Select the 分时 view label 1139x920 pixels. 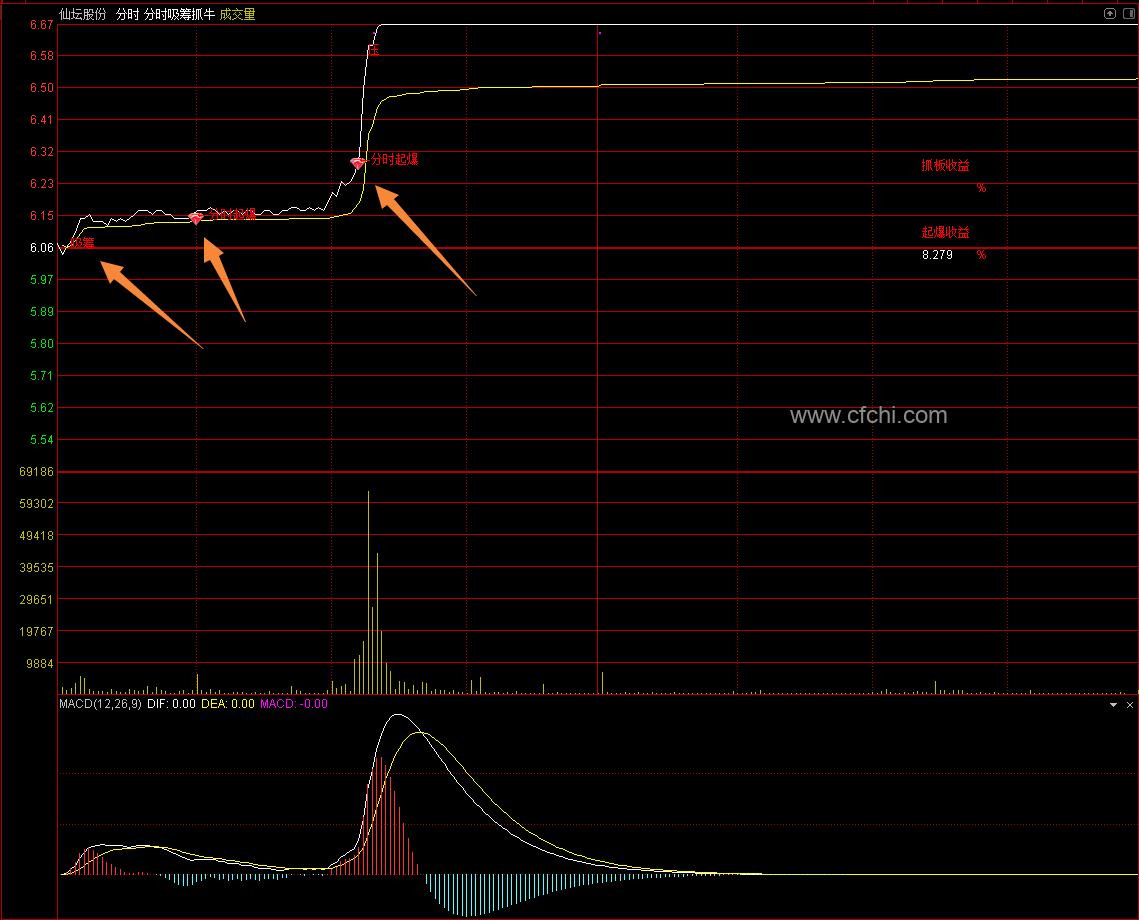[x=127, y=14]
